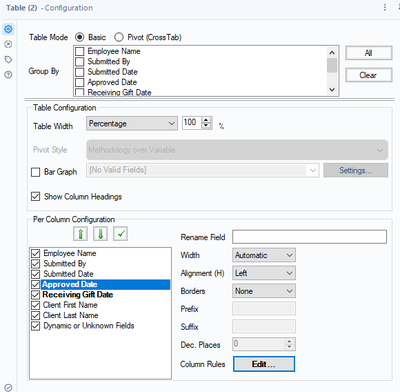Viewport: 400px width, 392px height.
Task: Open the Bar Graph field dropdown
Action: pos(202,170)
